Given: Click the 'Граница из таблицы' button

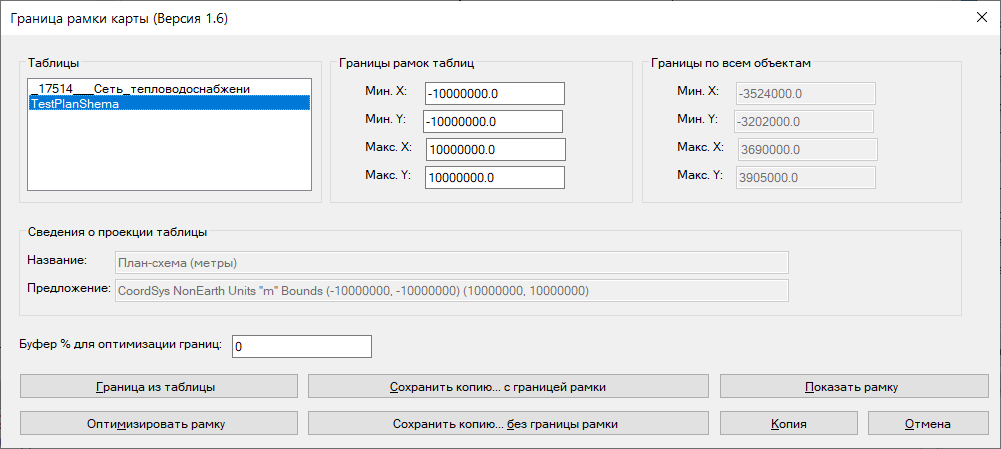Looking at the screenshot, I should click(159, 386).
